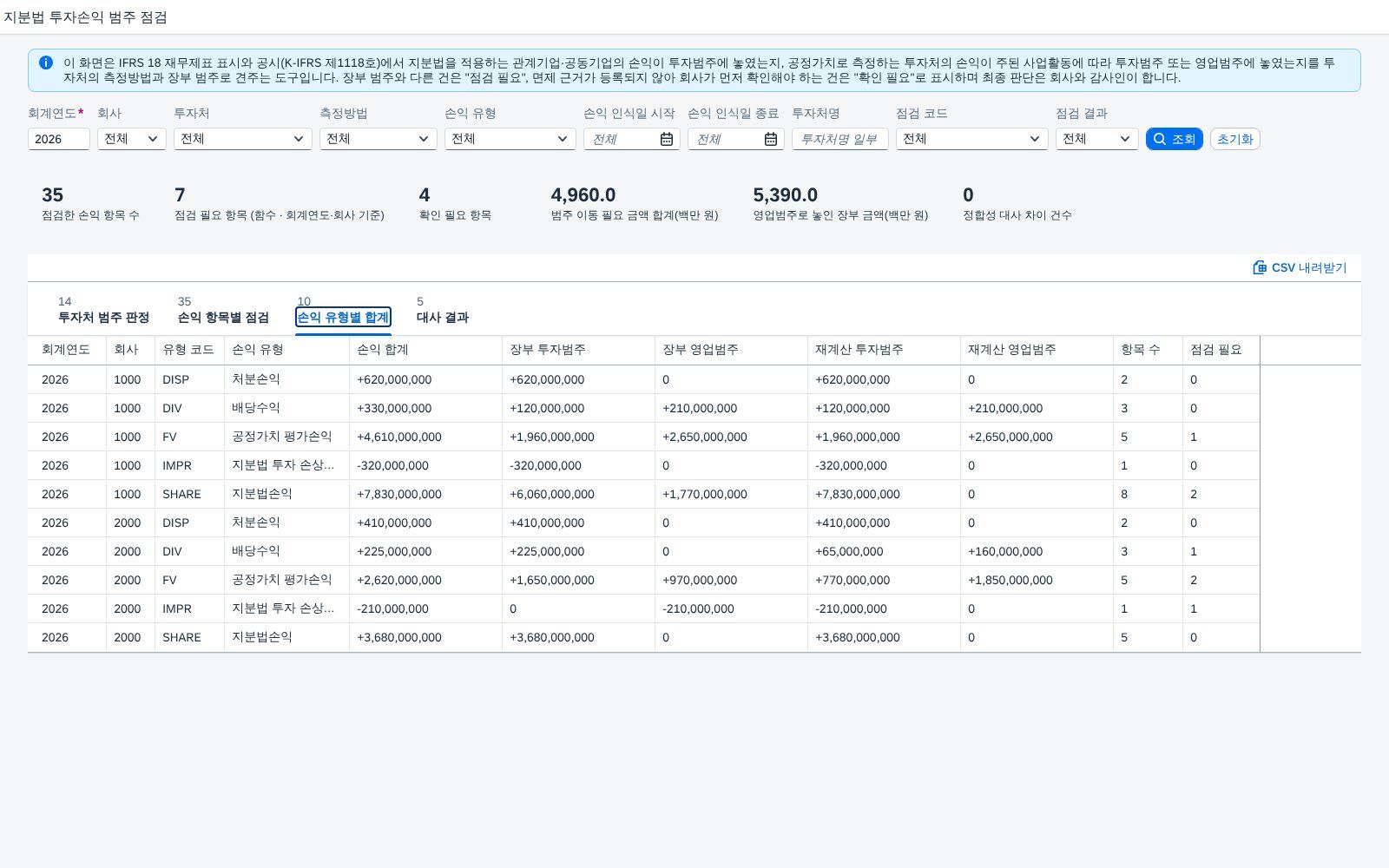Click the 회계연도 input field with 2026
The width and height of the screenshot is (1389, 868).
59,139
